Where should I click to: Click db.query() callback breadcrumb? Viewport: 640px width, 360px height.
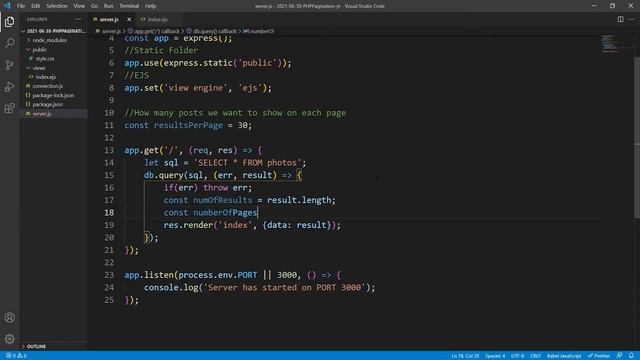tap(211, 31)
